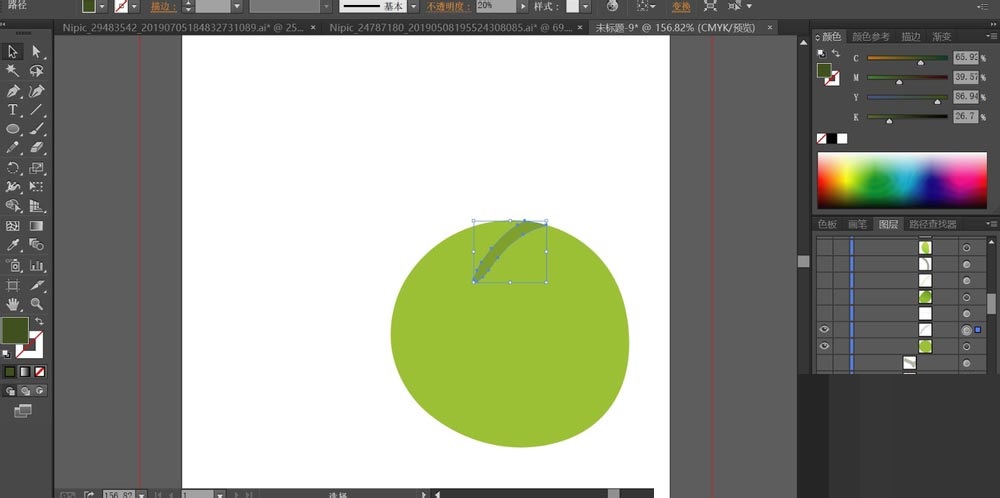Viewport: 1000px width, 498px height.
Task: Select the Zoom magnifier tool
Action: [37, 303]
